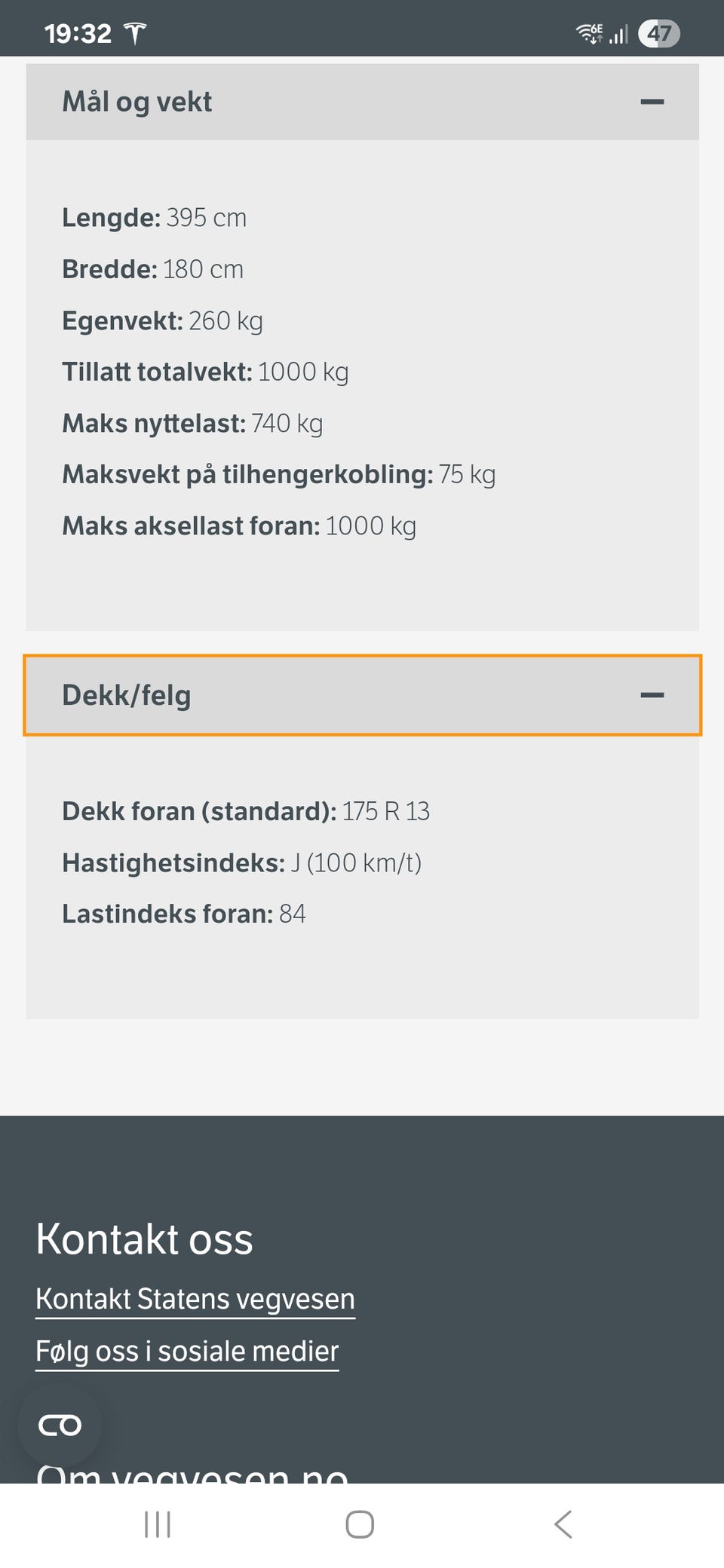Viewport: 724px width, 1568px height.
Task: Tap the Kontakt oss heading
Action: coord(144,1239)
